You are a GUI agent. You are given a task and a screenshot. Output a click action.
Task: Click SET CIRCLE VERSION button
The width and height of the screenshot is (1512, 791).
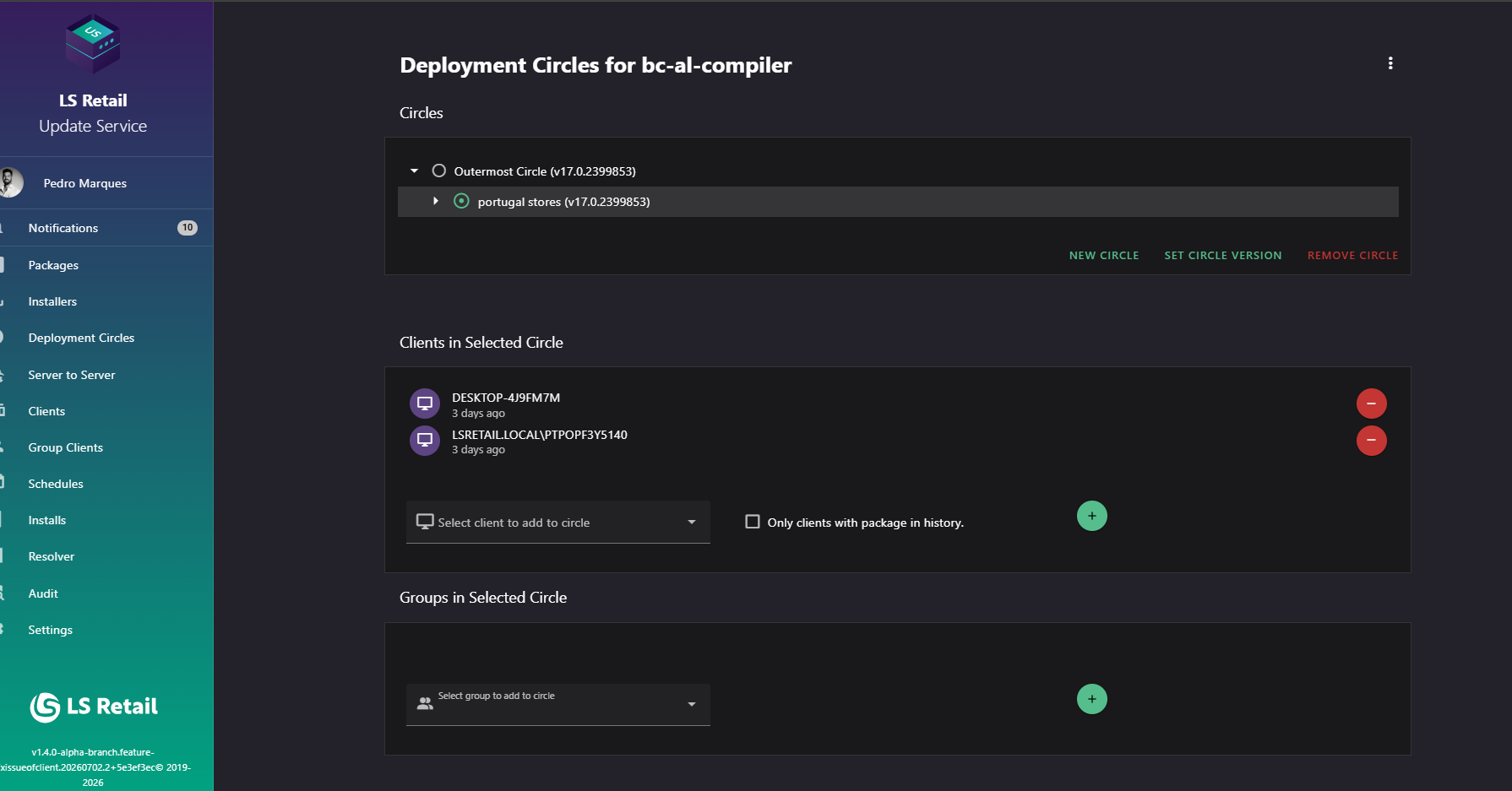click(1223, 255)
